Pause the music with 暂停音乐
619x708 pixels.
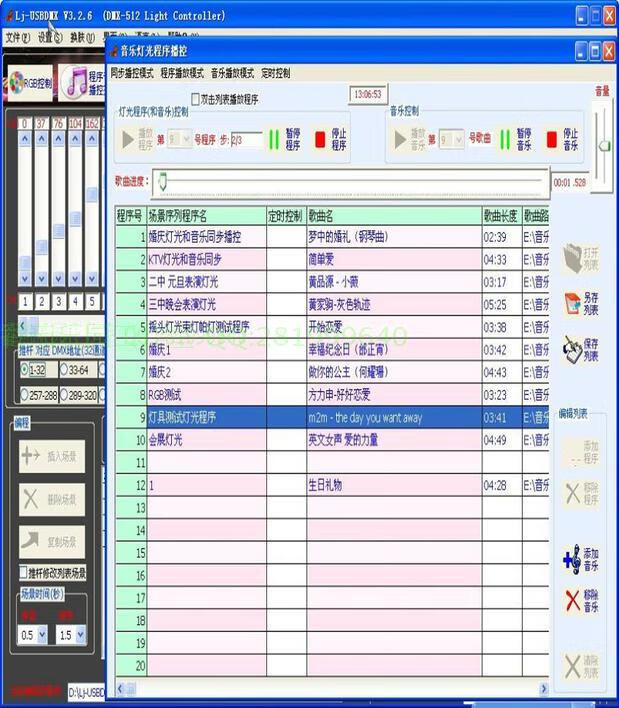(x=515, y=139)
